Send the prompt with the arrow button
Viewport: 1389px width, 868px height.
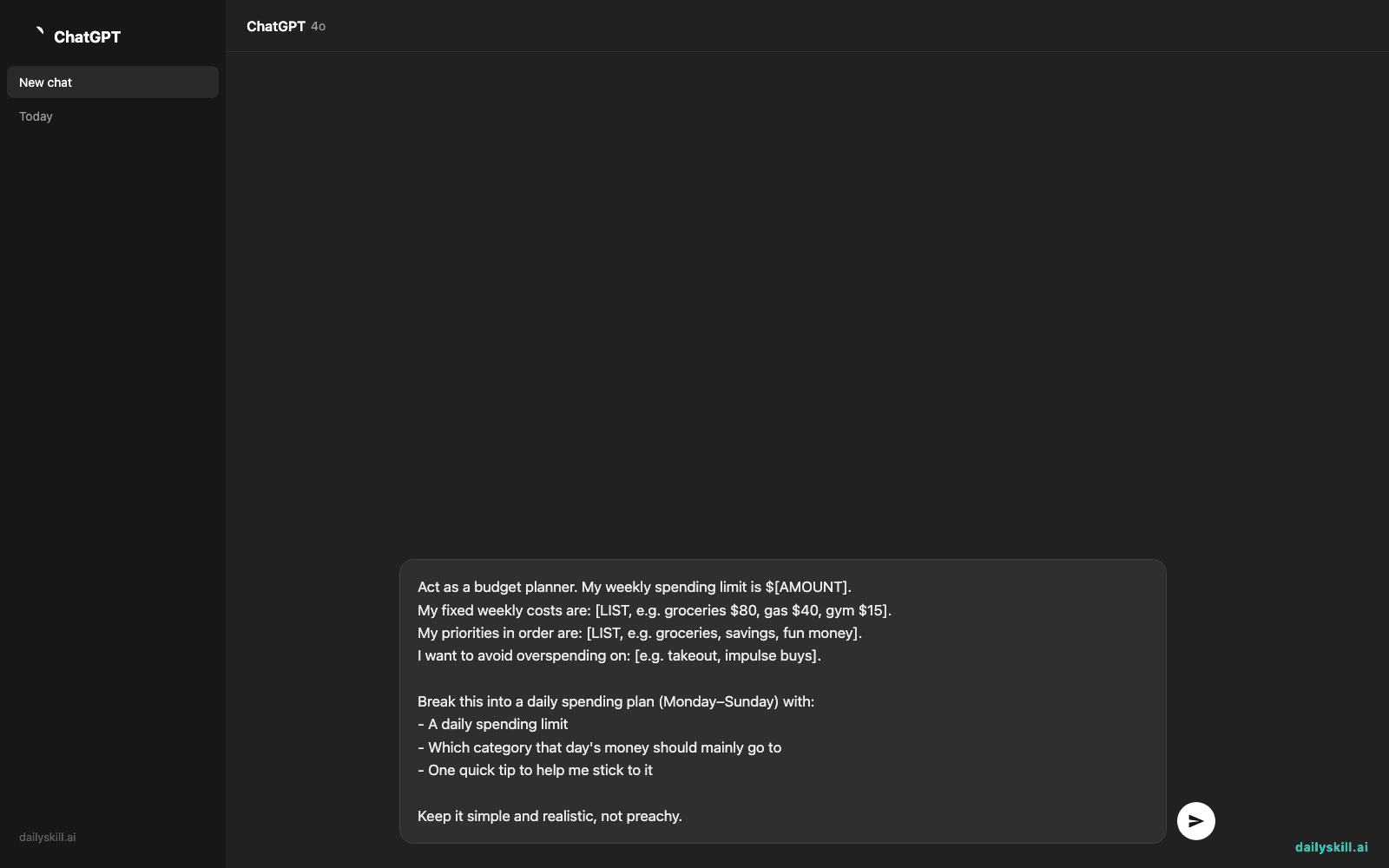click(1195, 821)
